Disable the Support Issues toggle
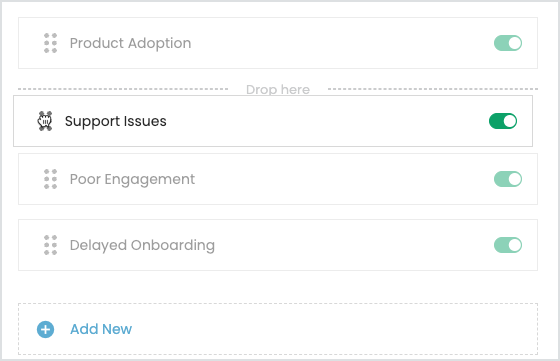This screenshot has width=560, height=361. 503,121
